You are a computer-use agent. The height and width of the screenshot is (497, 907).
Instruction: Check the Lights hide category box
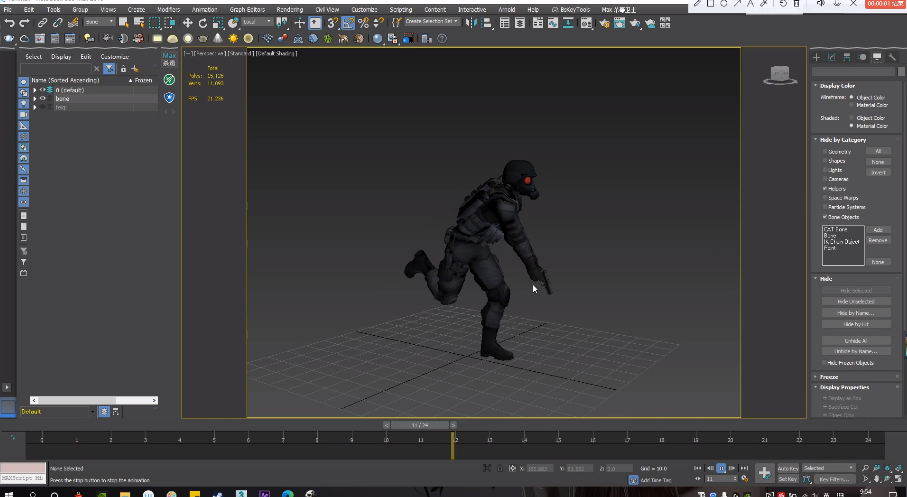[825, 170]
